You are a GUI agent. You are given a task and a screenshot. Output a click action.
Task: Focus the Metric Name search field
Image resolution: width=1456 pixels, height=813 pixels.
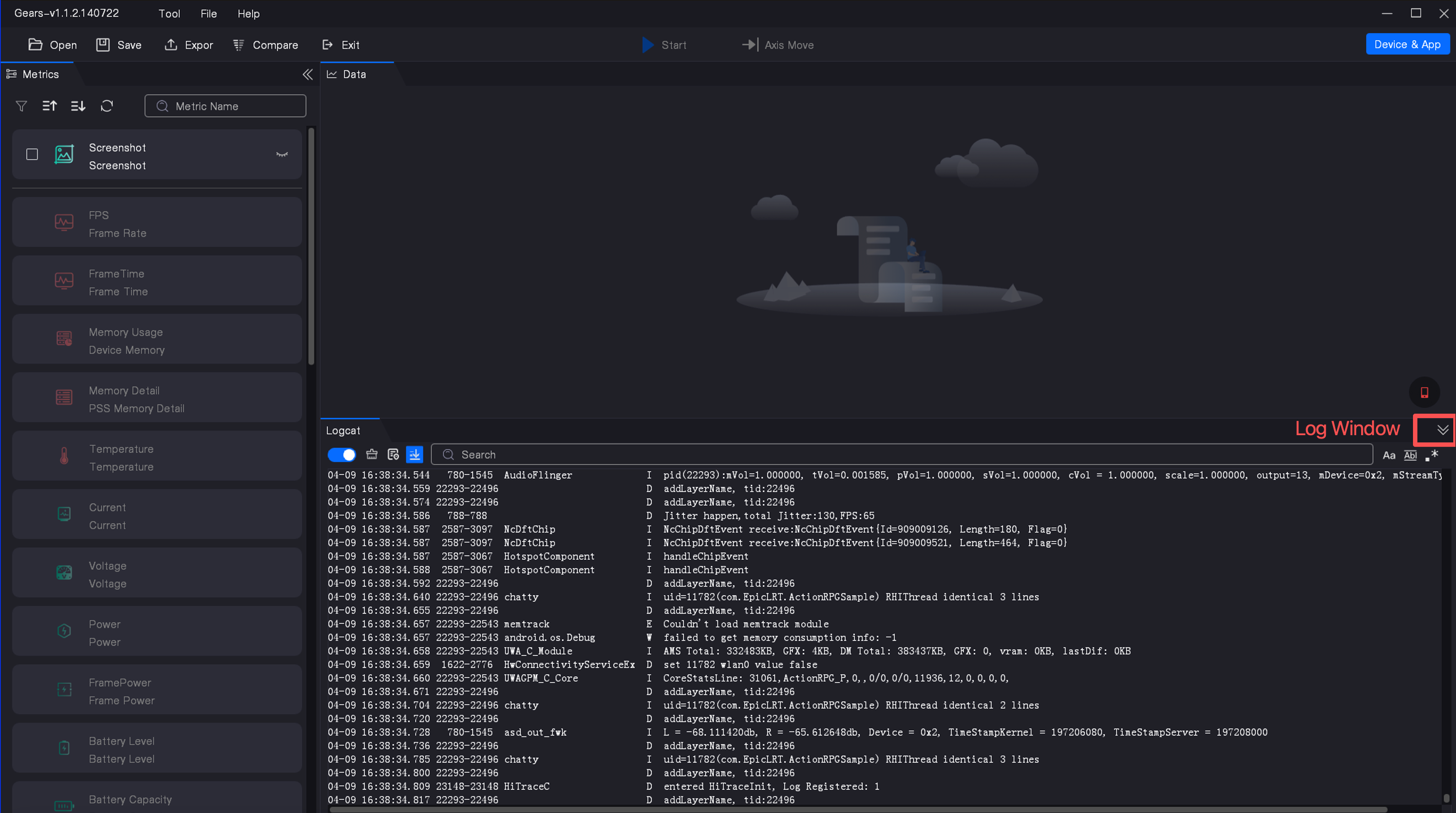226,106
